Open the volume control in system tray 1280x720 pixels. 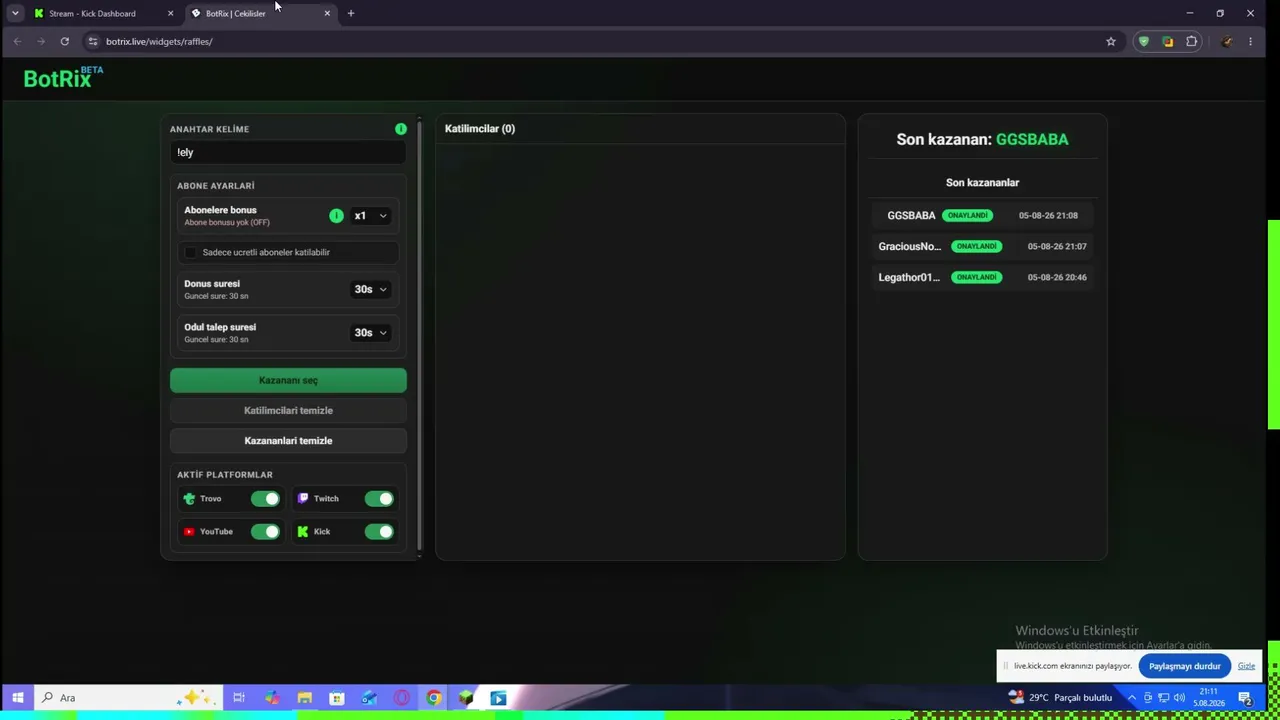point(1179,698)
